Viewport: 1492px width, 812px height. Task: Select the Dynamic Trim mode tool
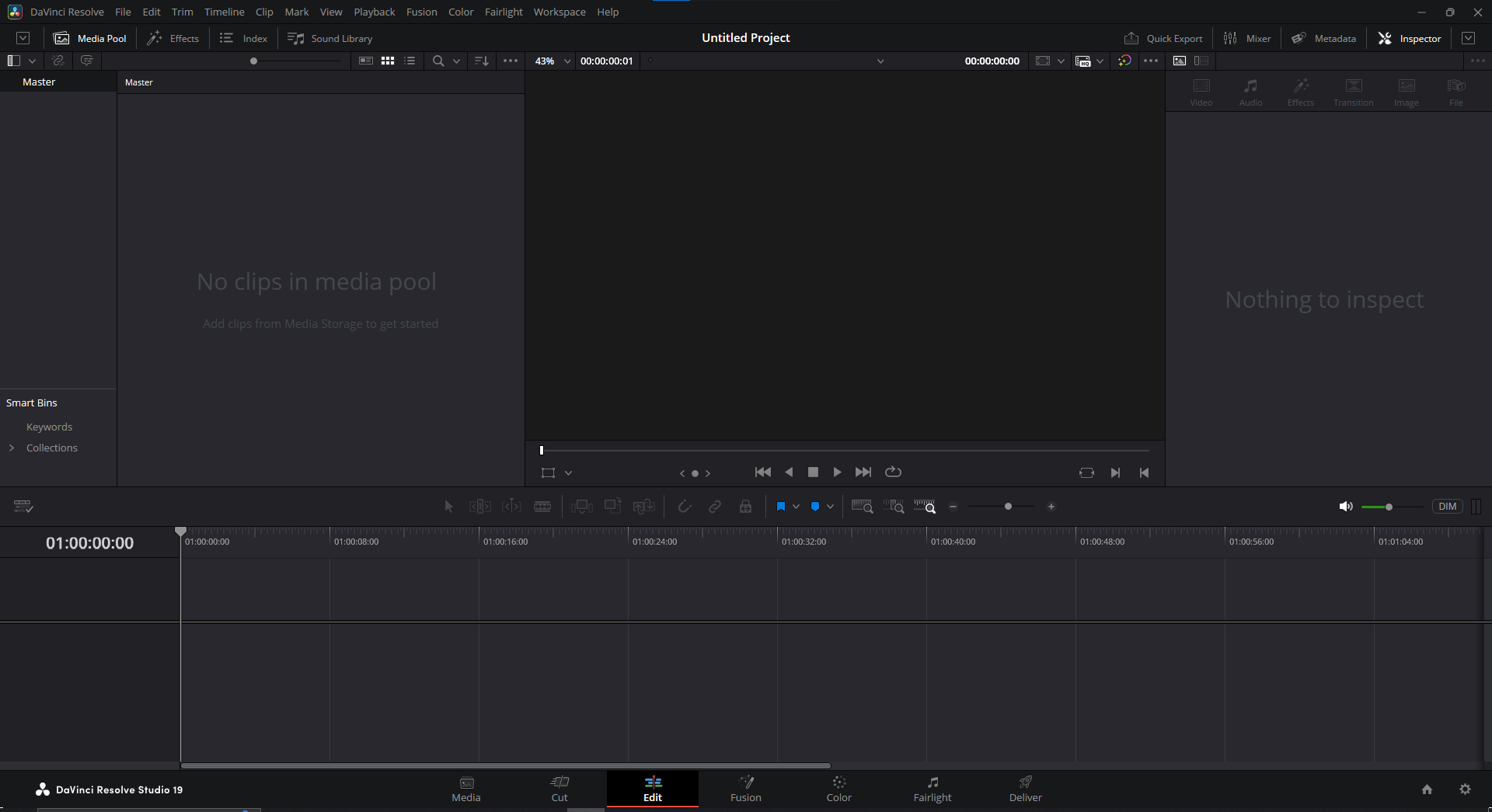coord(511,507)
